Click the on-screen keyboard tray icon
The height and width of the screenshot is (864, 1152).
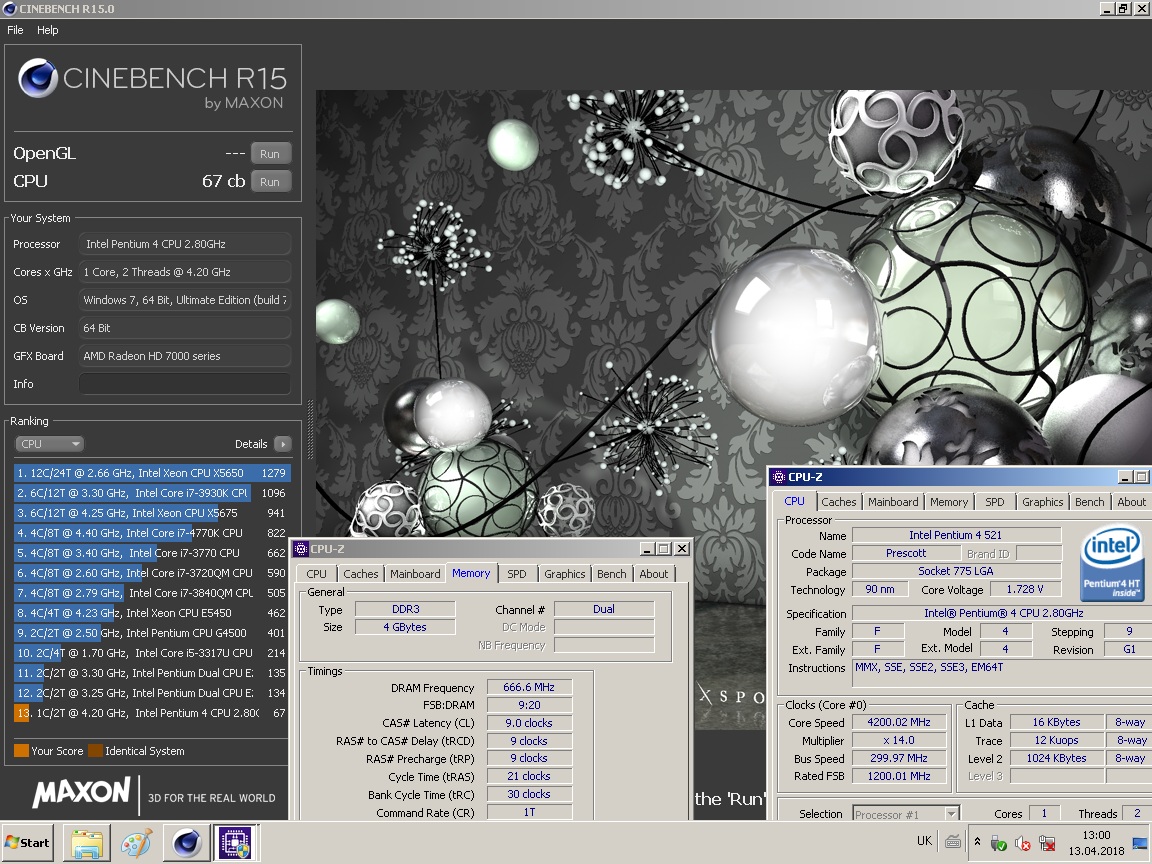pyautogui.click(x=952, y=842)
